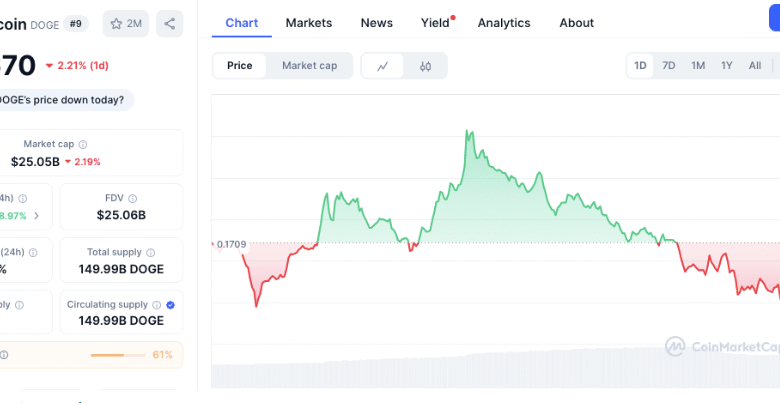The width and height of the screenshot is (780, 403).
Task: Expand the 8.97% volume chevron arrow
Action: 36,216
